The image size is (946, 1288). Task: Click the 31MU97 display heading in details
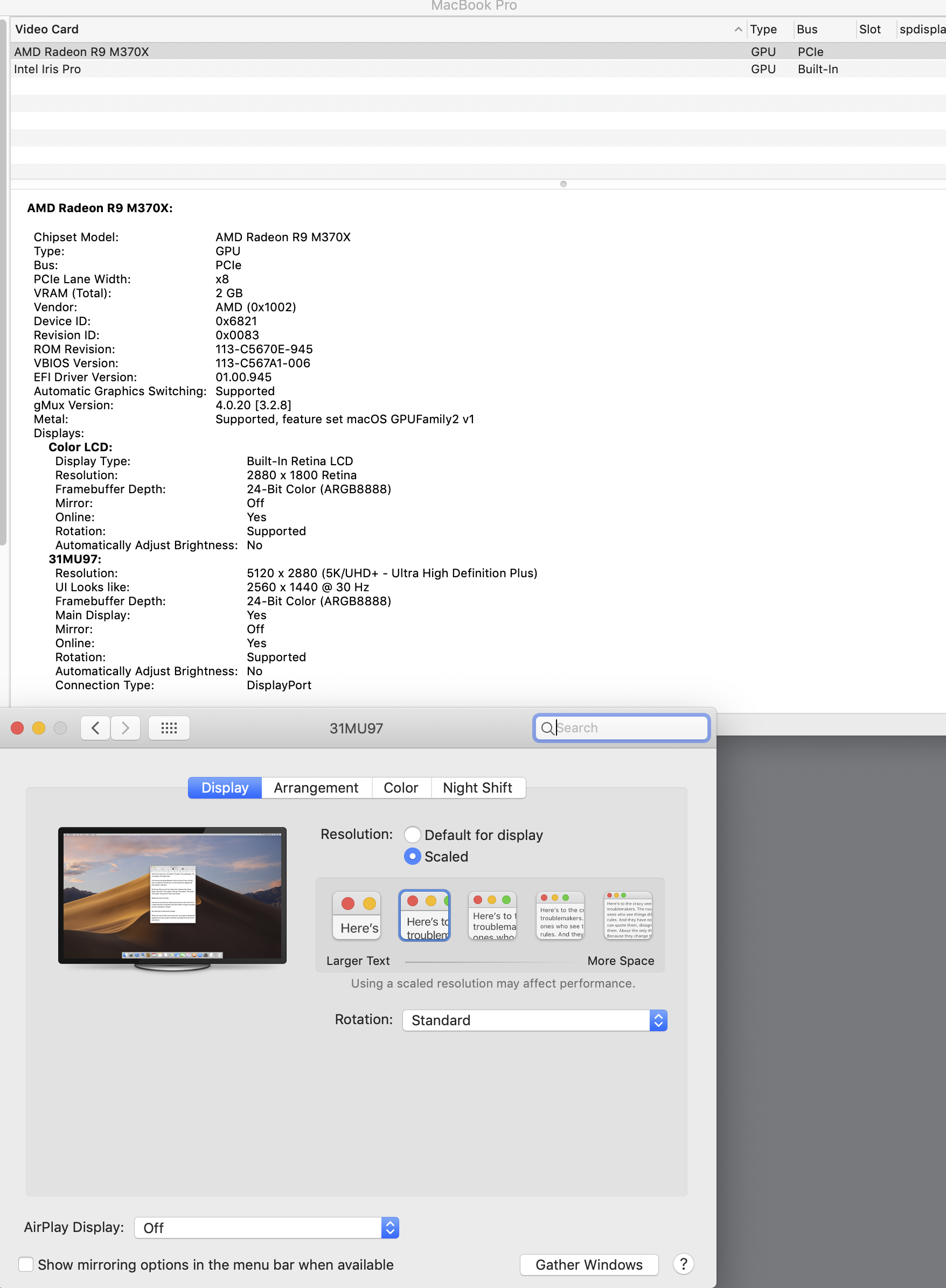coord(75,559)
